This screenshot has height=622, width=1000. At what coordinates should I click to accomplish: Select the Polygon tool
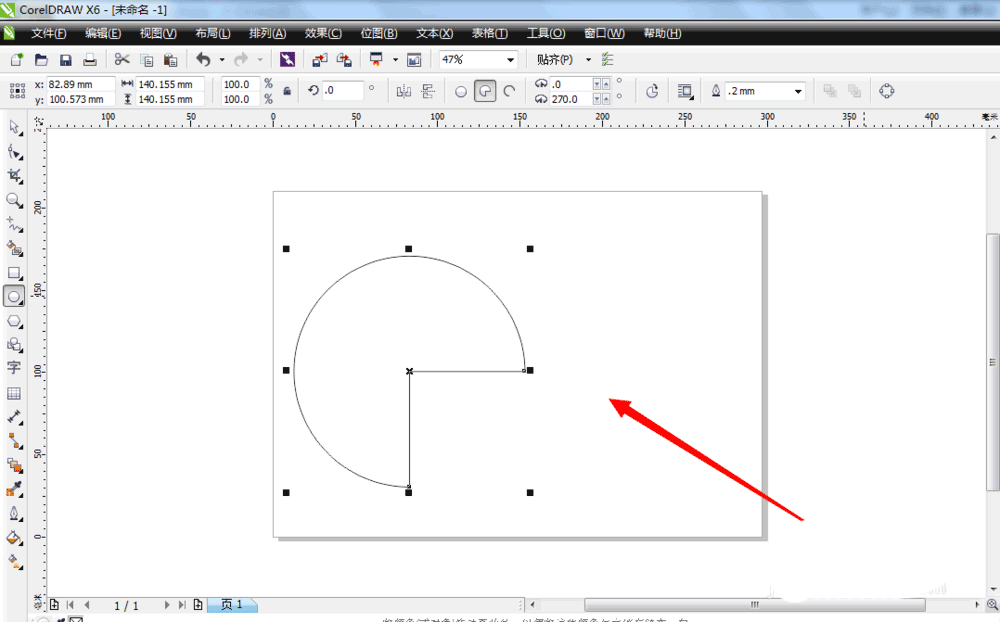(x=15, y=321)
